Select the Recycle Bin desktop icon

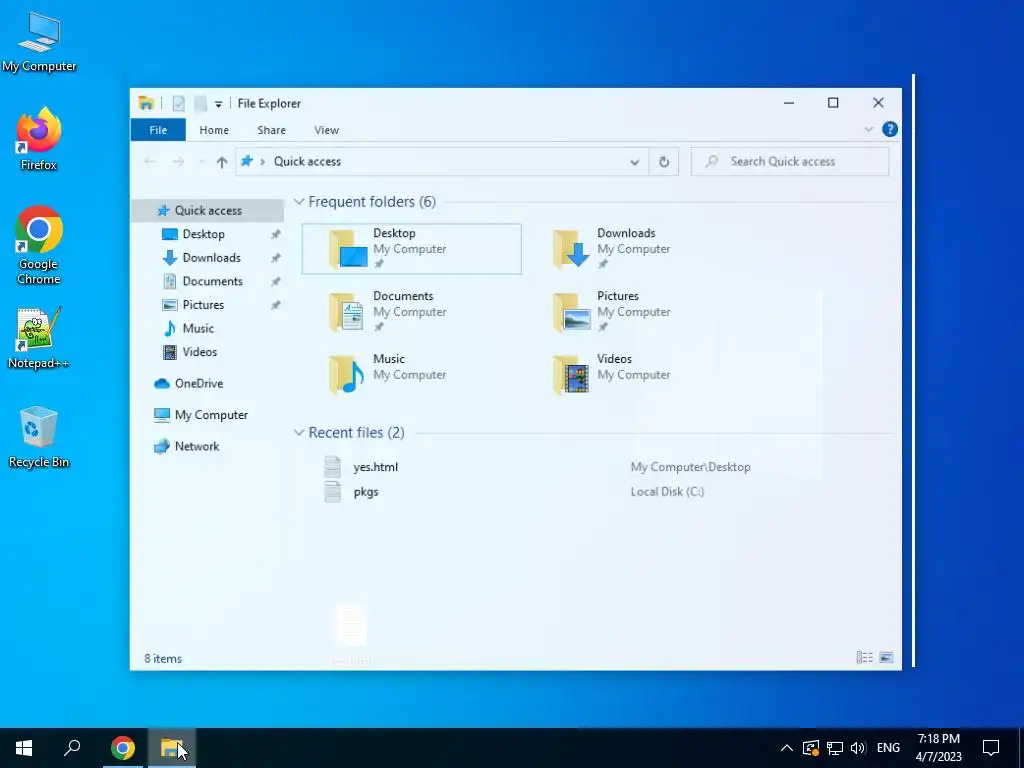click(x=39, y=436)
